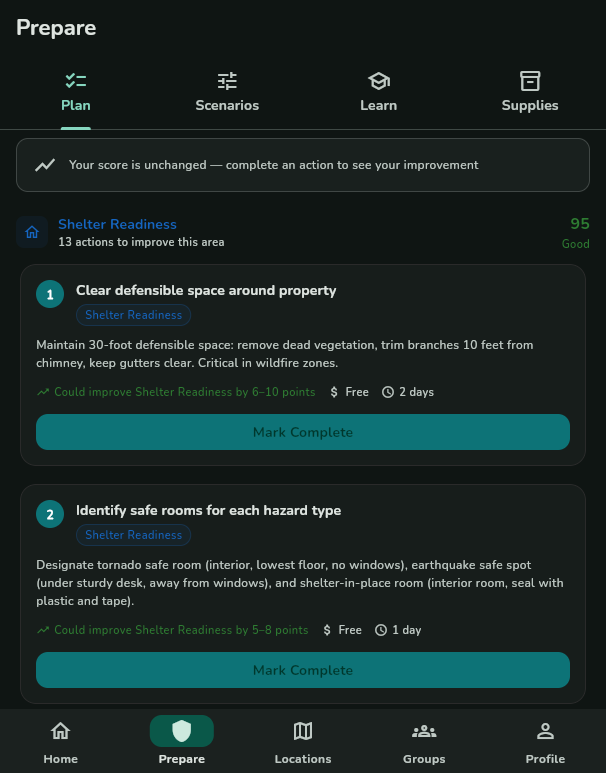Mark 'Clear defensible space' action complete
606x773 pixels.
pos(303,432)
